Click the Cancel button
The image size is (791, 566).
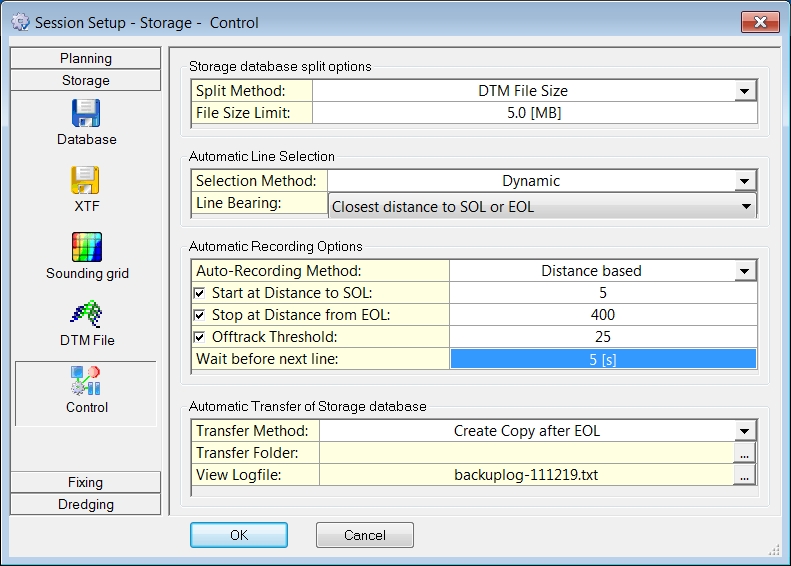[364, 535]
